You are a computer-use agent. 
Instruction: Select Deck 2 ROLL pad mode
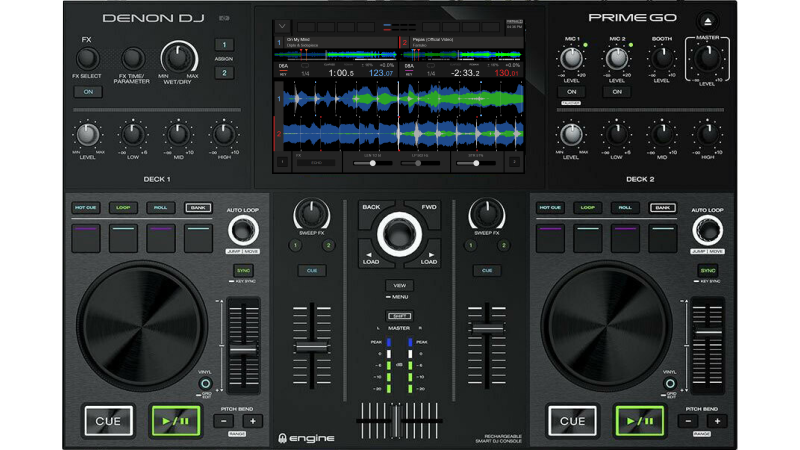(x=625, y=208)
